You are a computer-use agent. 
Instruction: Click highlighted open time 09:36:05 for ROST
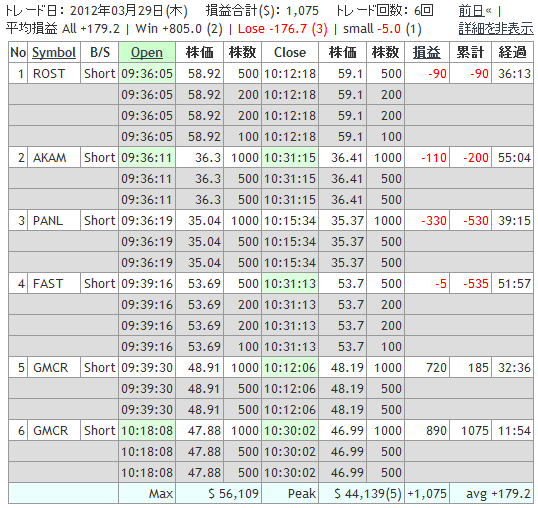click(147, 73)
